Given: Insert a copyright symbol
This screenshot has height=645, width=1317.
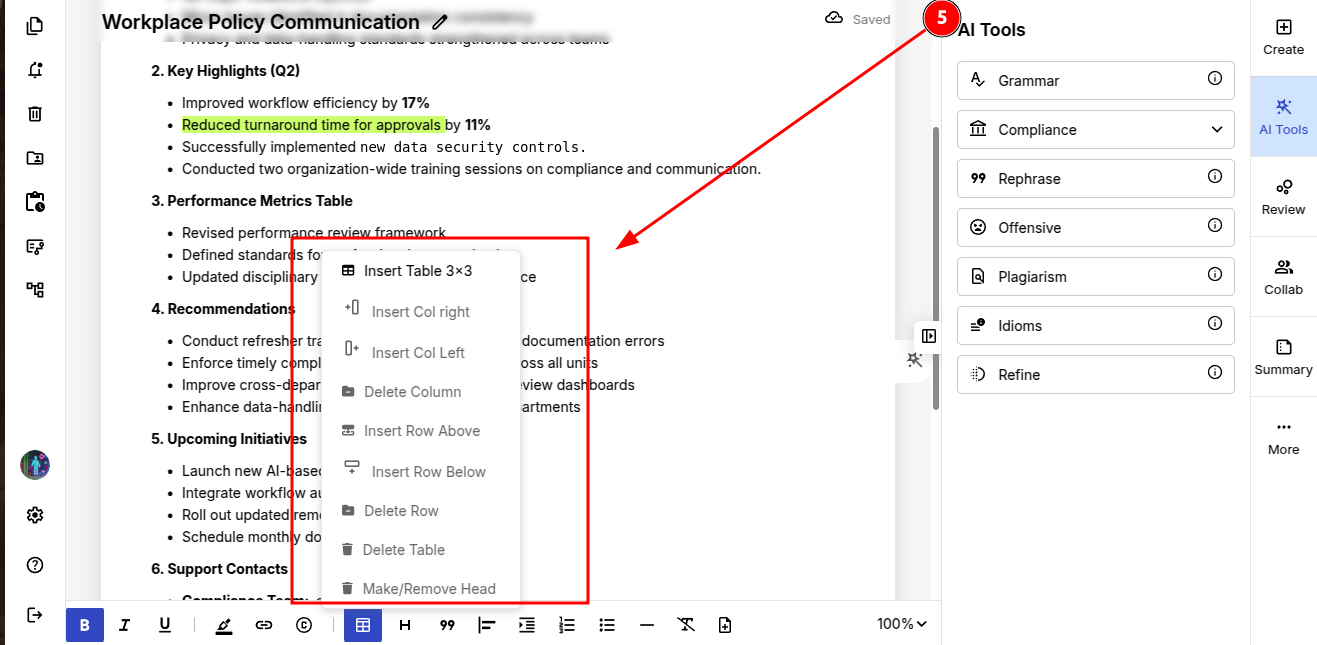Looking at the screenshot, I should (303, 624).
